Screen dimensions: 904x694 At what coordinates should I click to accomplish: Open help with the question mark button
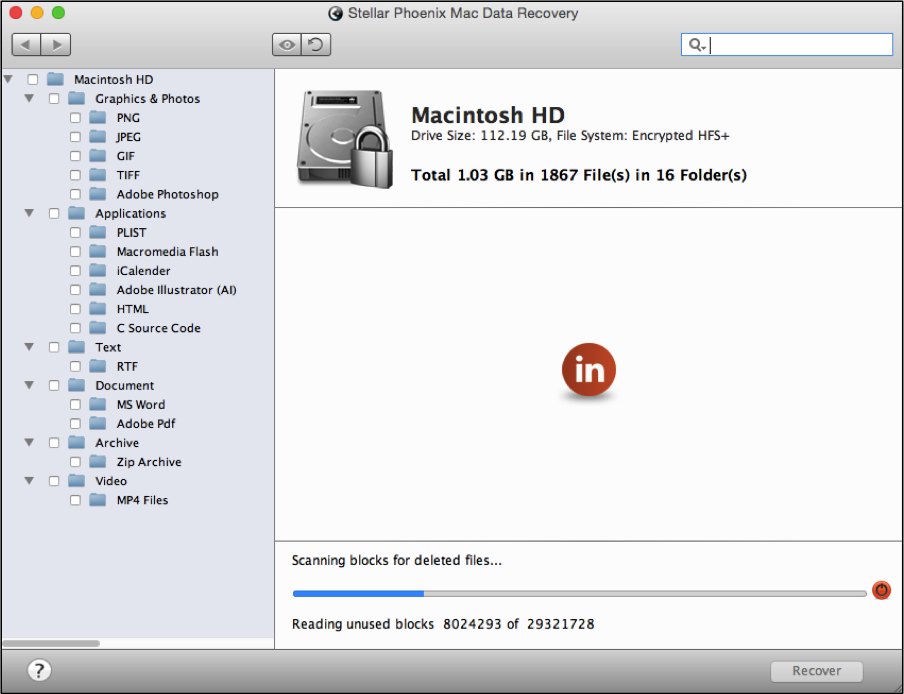click(x=39, y=670)
